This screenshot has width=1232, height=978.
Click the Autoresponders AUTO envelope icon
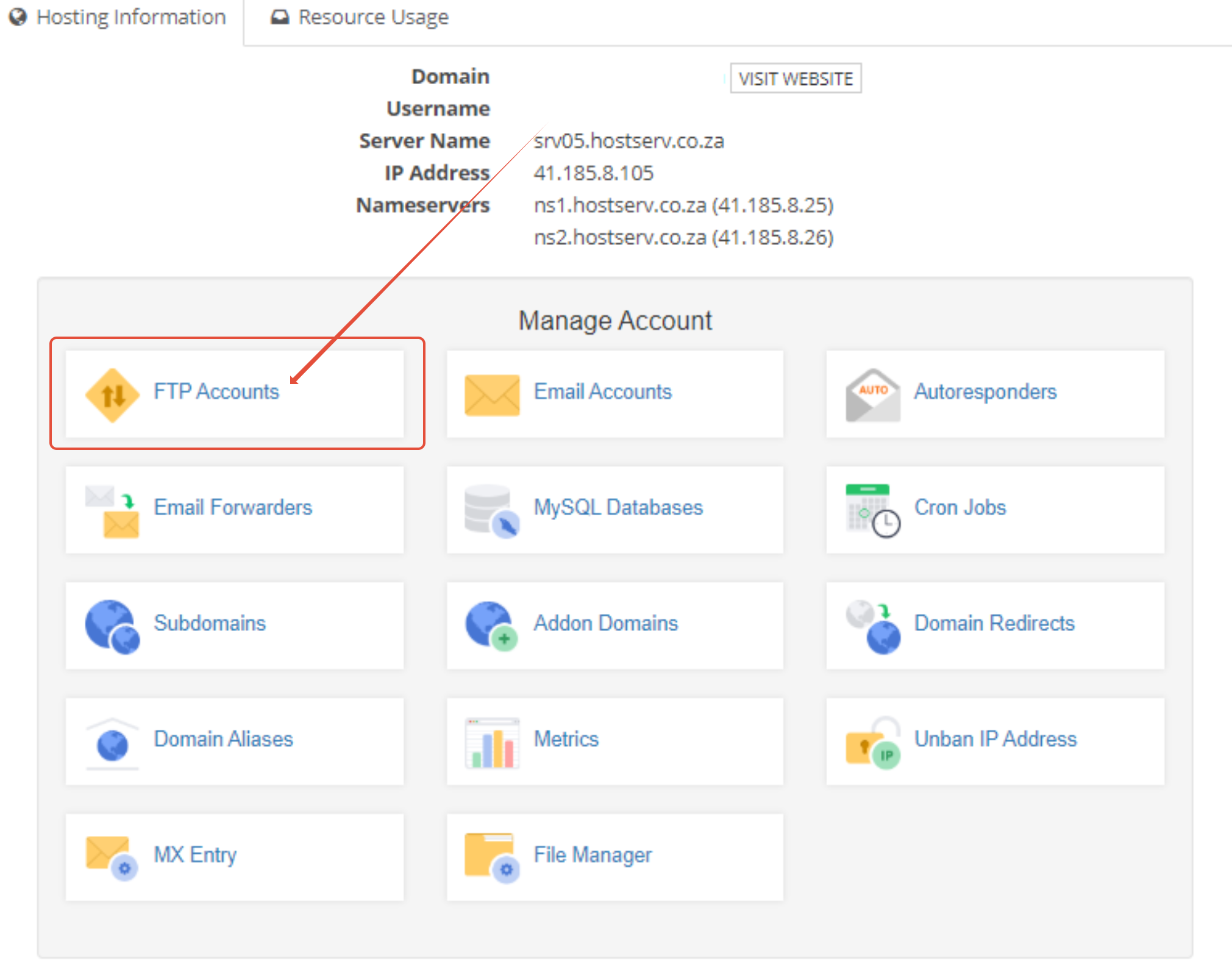tap(872, 395)
